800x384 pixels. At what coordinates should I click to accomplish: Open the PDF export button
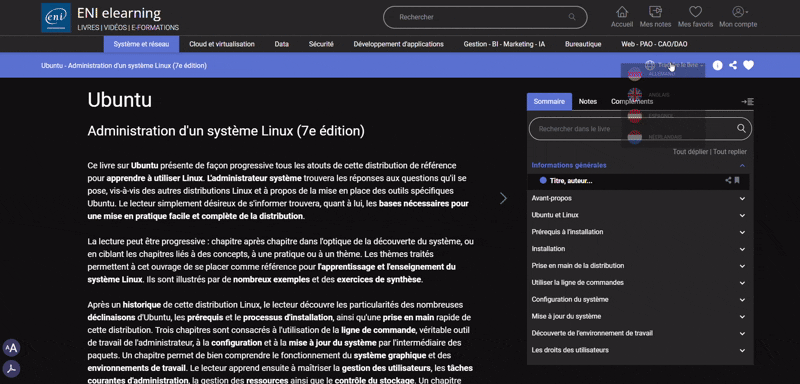pos(11,369)
